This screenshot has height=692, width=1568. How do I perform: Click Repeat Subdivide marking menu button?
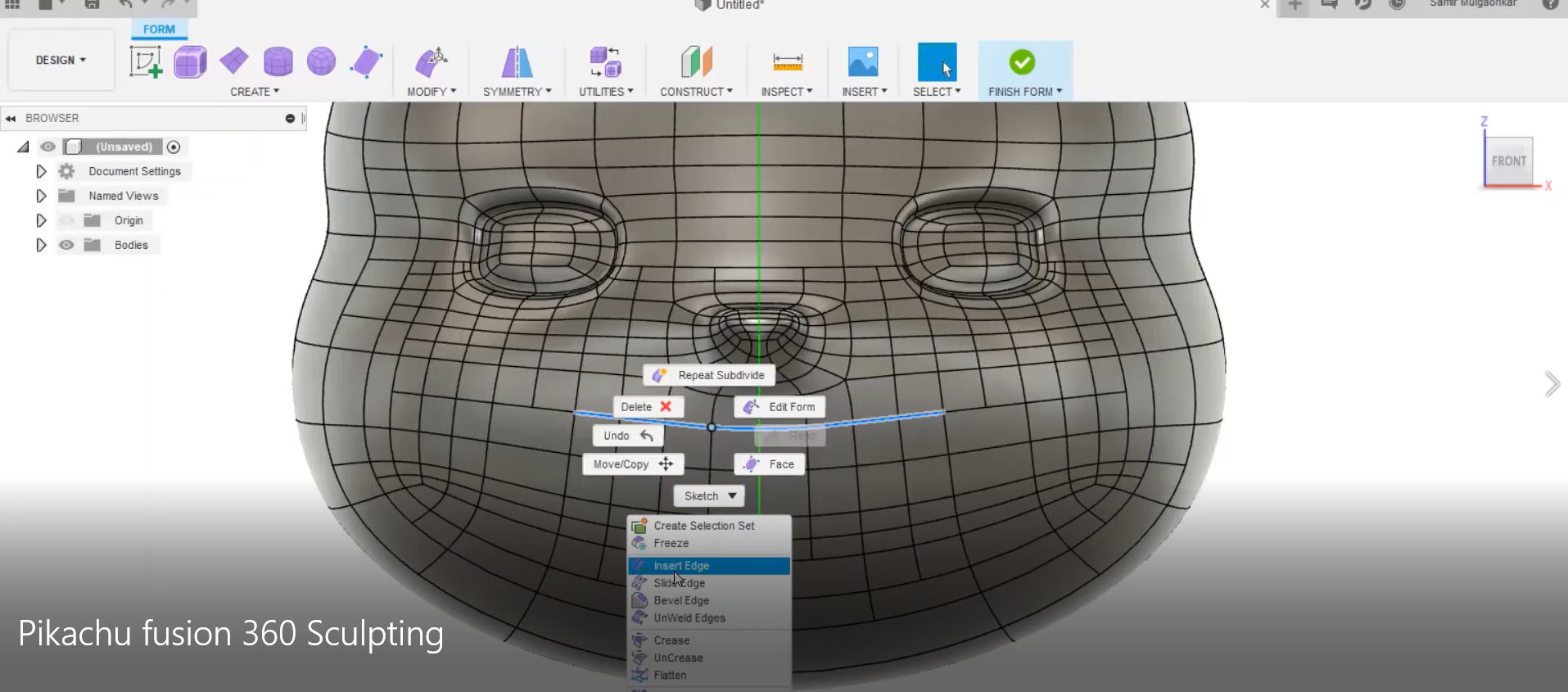coord(709,375)
